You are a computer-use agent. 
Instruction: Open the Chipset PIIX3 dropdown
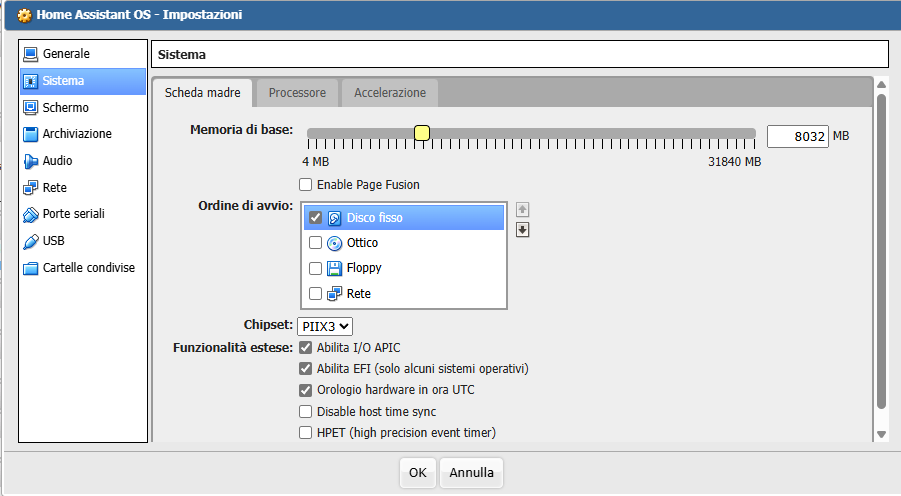coord(325,326)
